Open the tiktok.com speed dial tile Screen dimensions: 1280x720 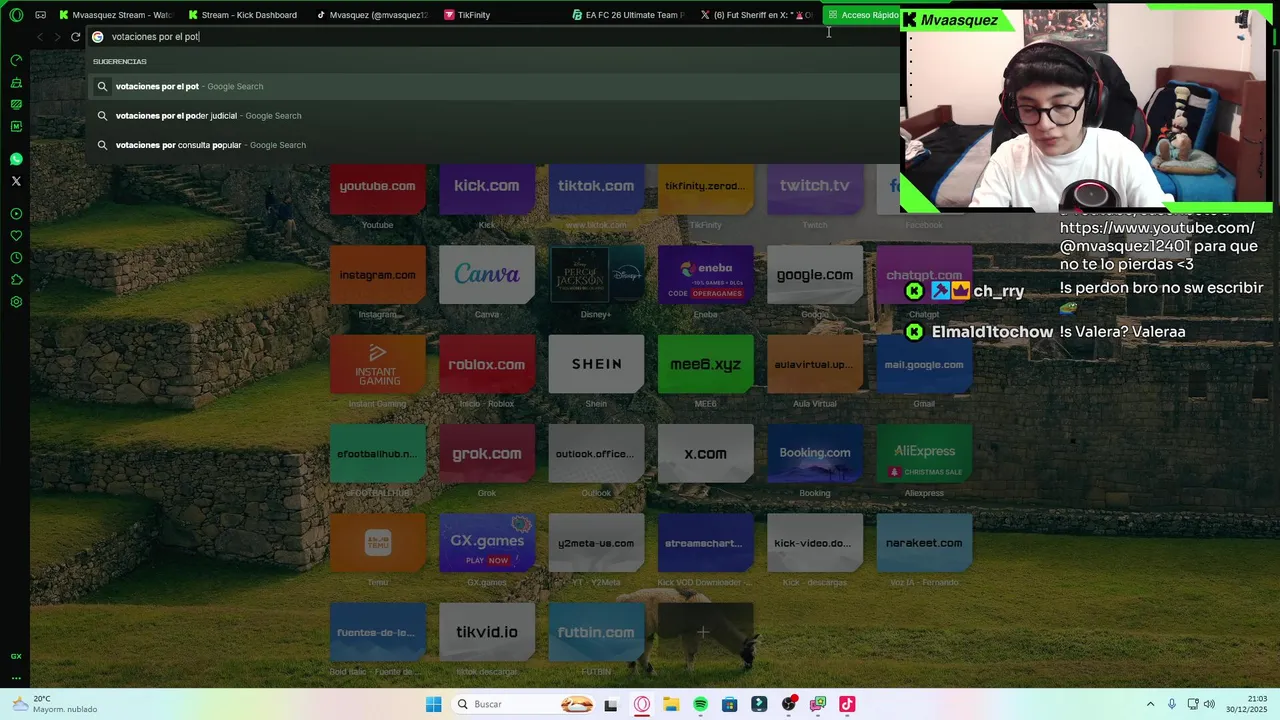[596, 189]
